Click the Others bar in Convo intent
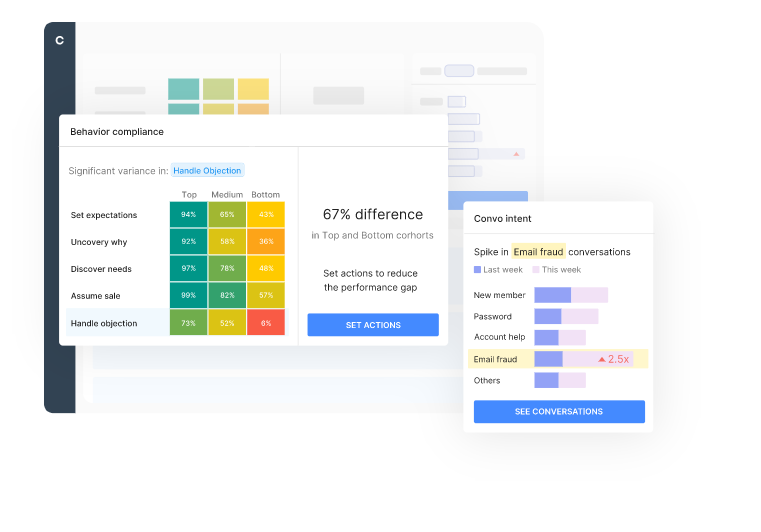761x532 pixels. 560,380
